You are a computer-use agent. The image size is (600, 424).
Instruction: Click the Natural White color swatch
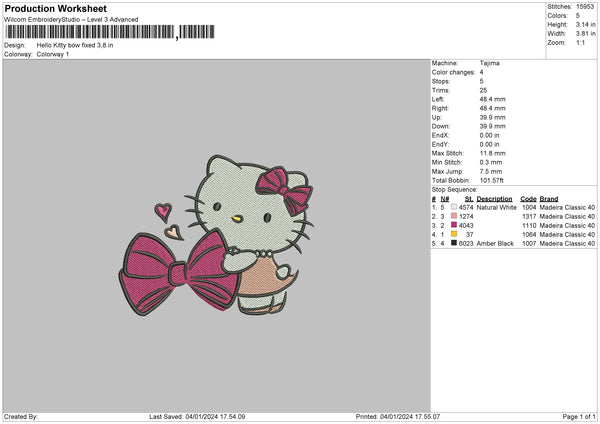pos(455,207)
